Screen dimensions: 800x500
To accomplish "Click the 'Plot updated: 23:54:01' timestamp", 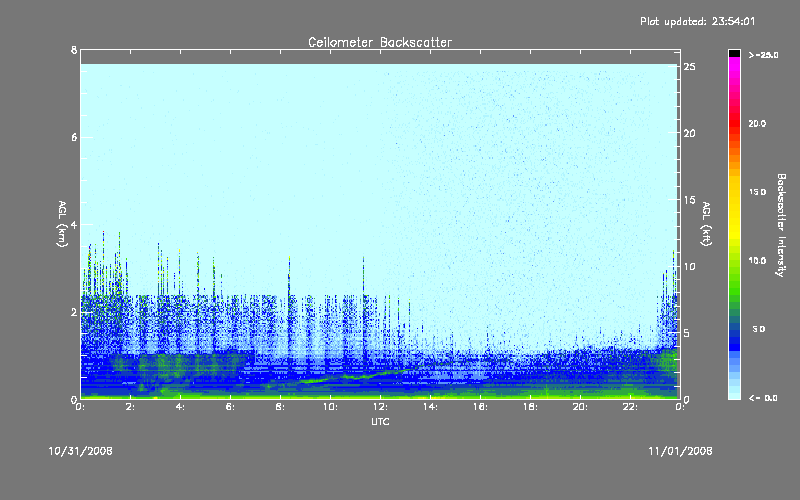I will tap(697, 21).
